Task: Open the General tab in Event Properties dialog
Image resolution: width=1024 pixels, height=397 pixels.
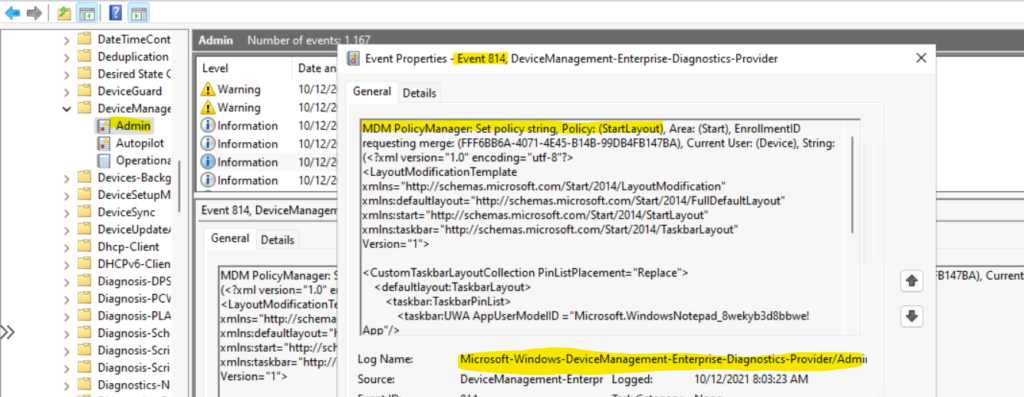Action: pos(372,92)
